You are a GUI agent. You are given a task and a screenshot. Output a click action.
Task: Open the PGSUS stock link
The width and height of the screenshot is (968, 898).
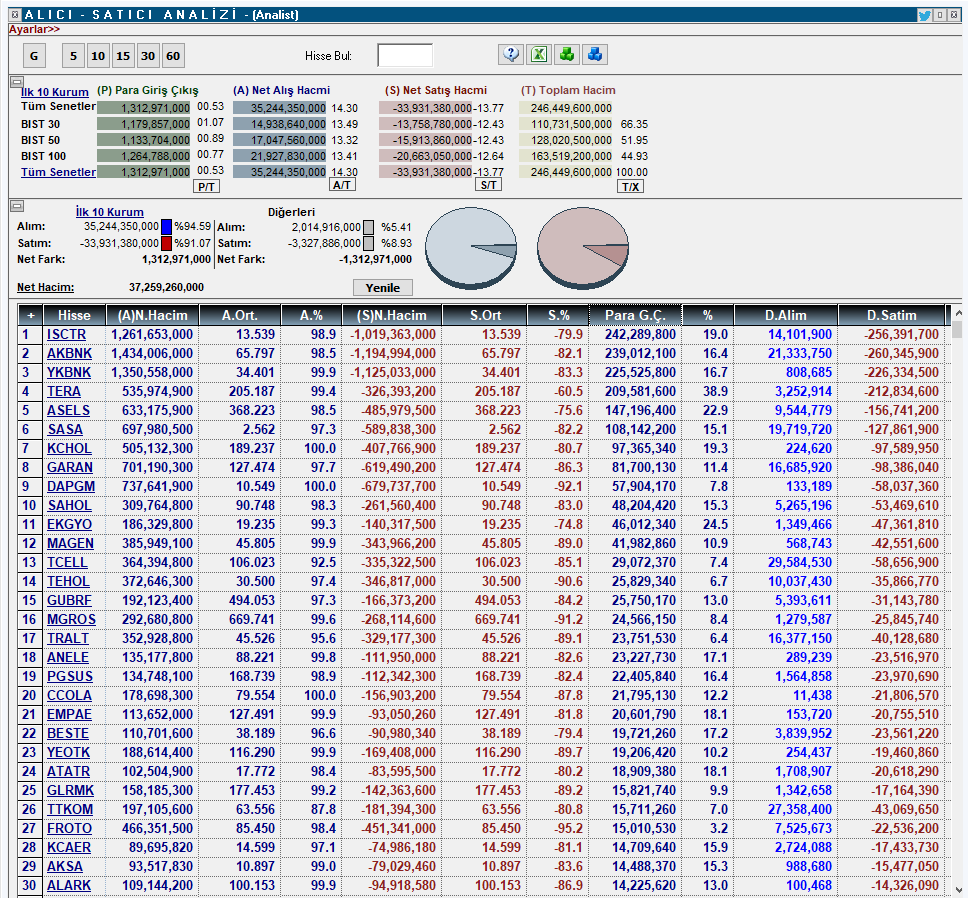tap(70, 676)
